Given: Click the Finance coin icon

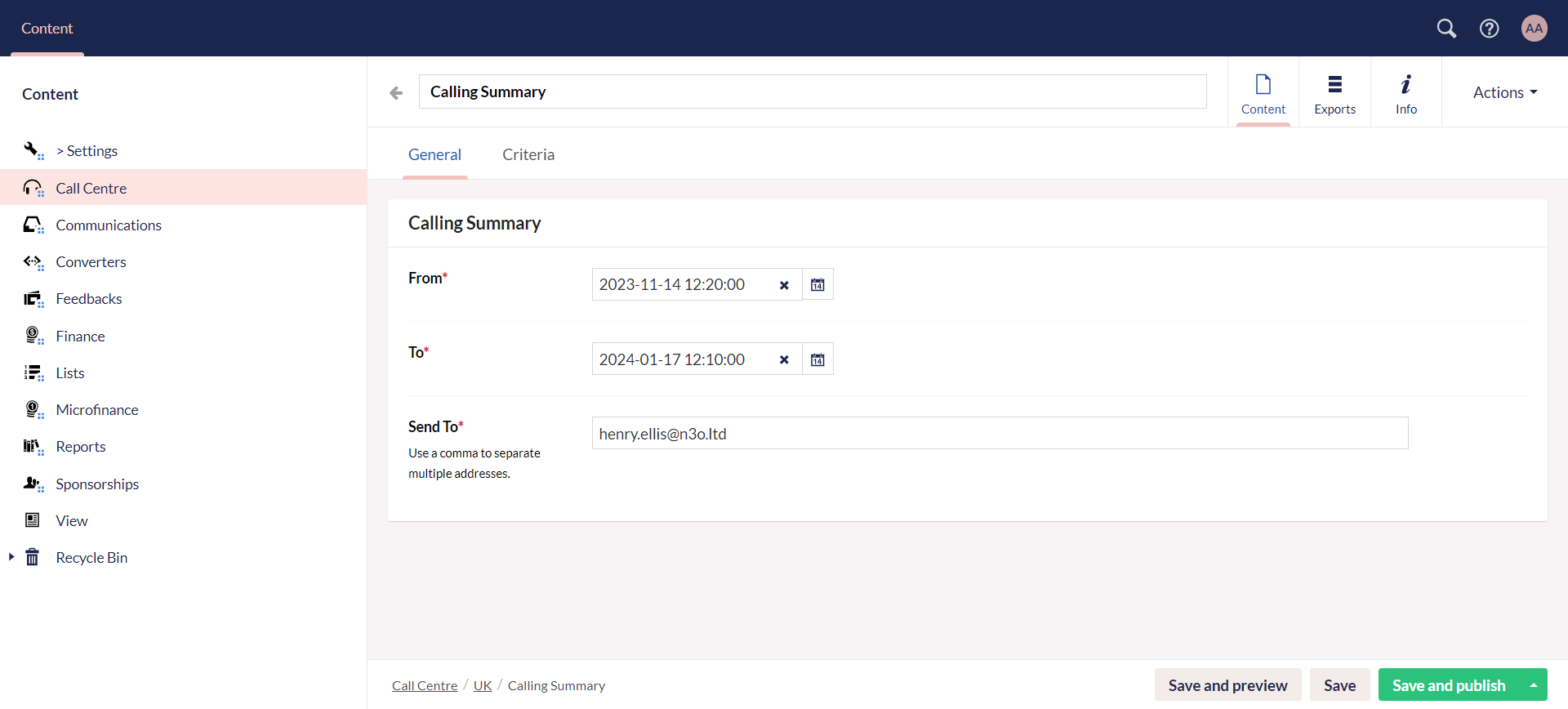Looking at the screenshot, I should tap(33, 336).
